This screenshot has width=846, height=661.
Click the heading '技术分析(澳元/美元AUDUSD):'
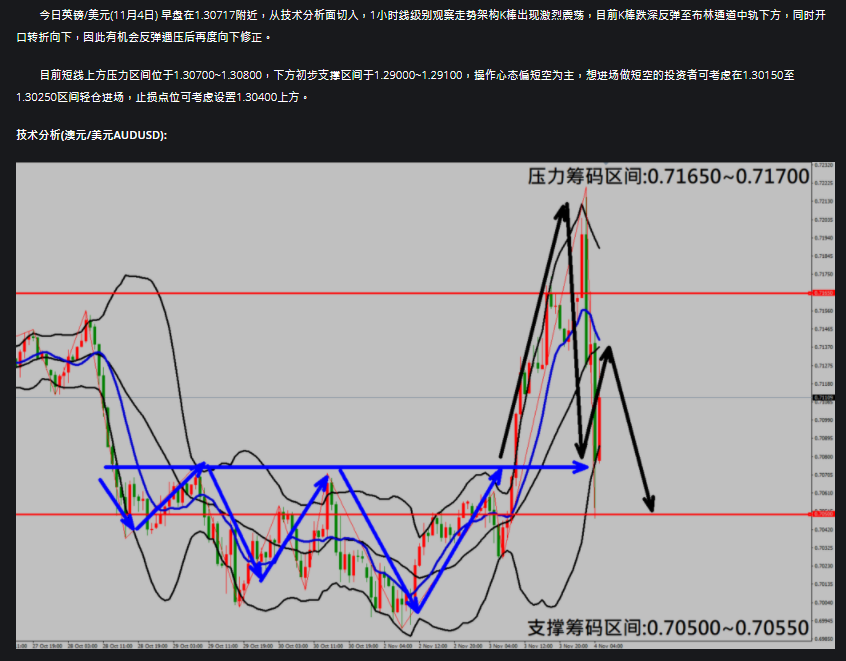coord(92,135)
